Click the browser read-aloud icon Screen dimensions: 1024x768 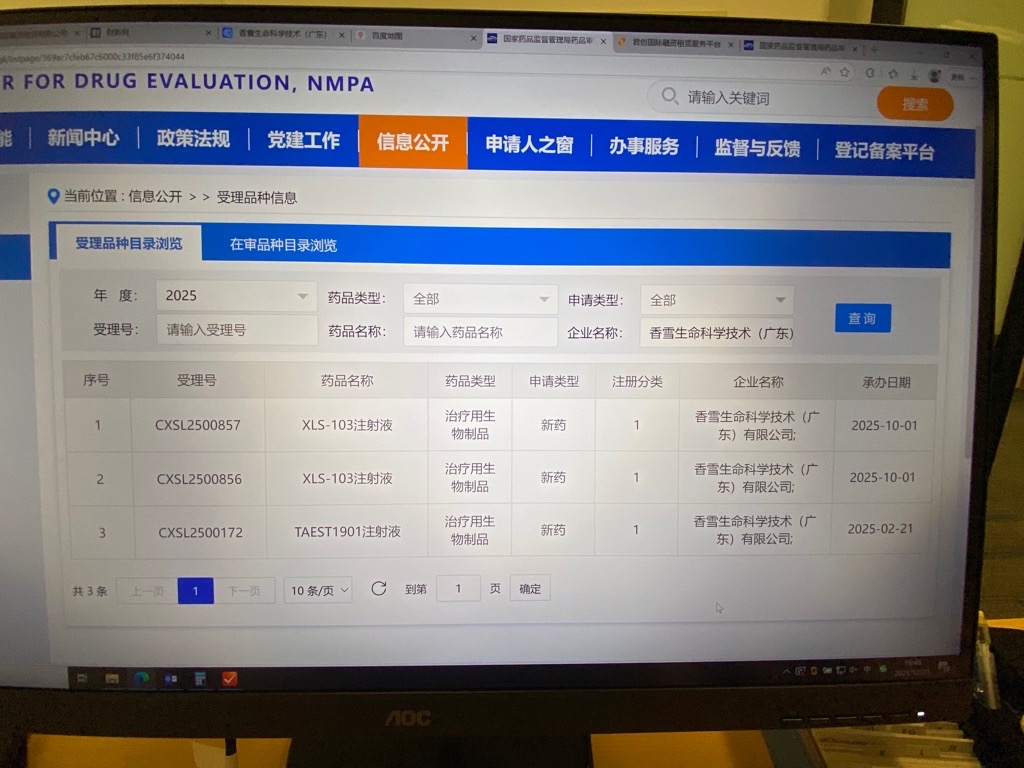click(825, 71)
